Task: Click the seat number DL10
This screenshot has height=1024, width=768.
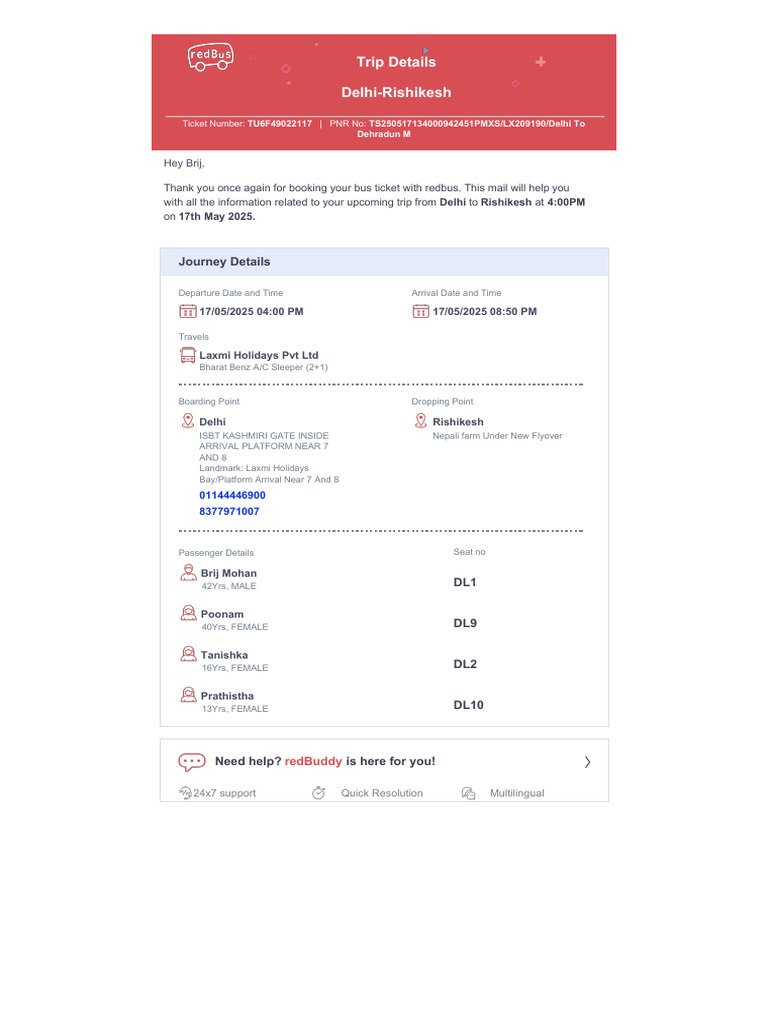Action: click(468, 705)
